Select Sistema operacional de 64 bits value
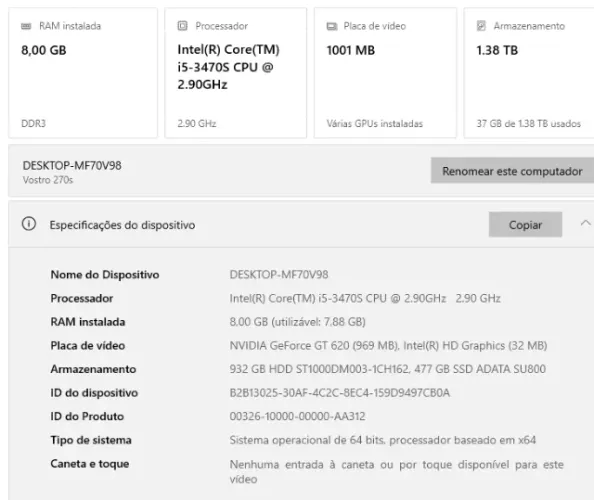Viewport: 594px width, 500px height. [x=383, y=440]
